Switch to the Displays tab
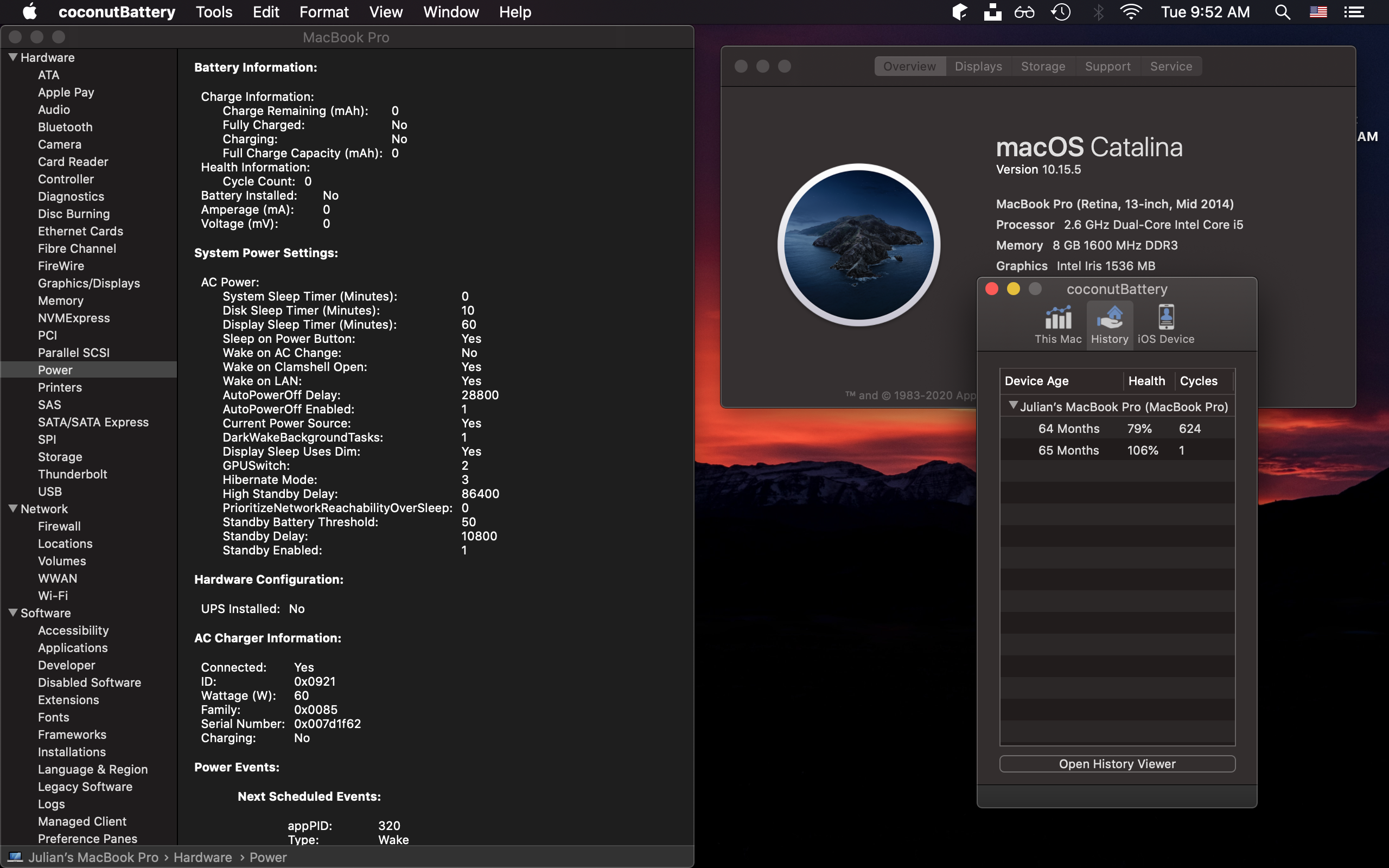Screen dimensions: 1389x868 978,66
